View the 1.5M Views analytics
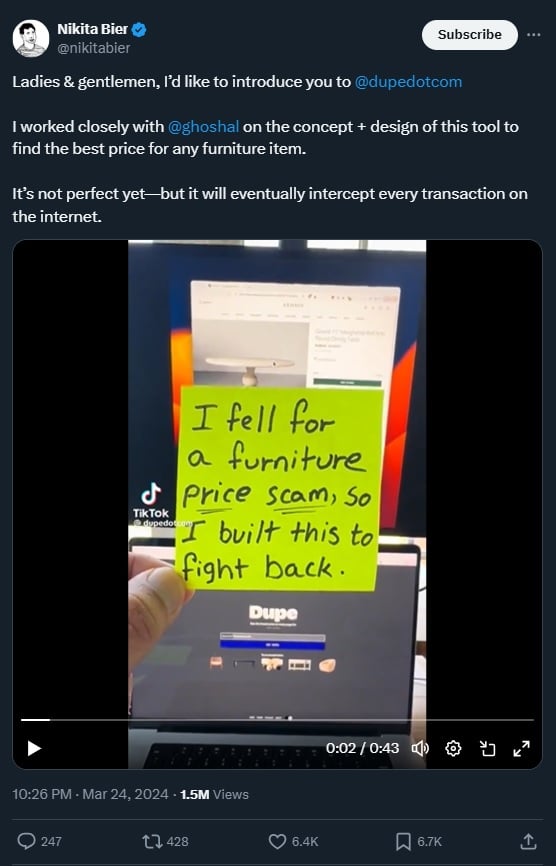The height and width of the screenshot is (866, 556). click(x=214, y=794)
